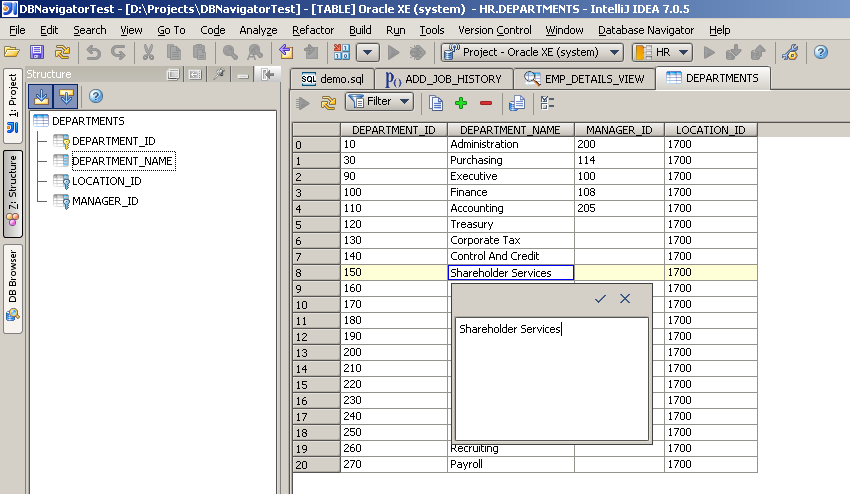Switch to the demo.sql tab
Viewport: 850px width, 494px height.
332,79
